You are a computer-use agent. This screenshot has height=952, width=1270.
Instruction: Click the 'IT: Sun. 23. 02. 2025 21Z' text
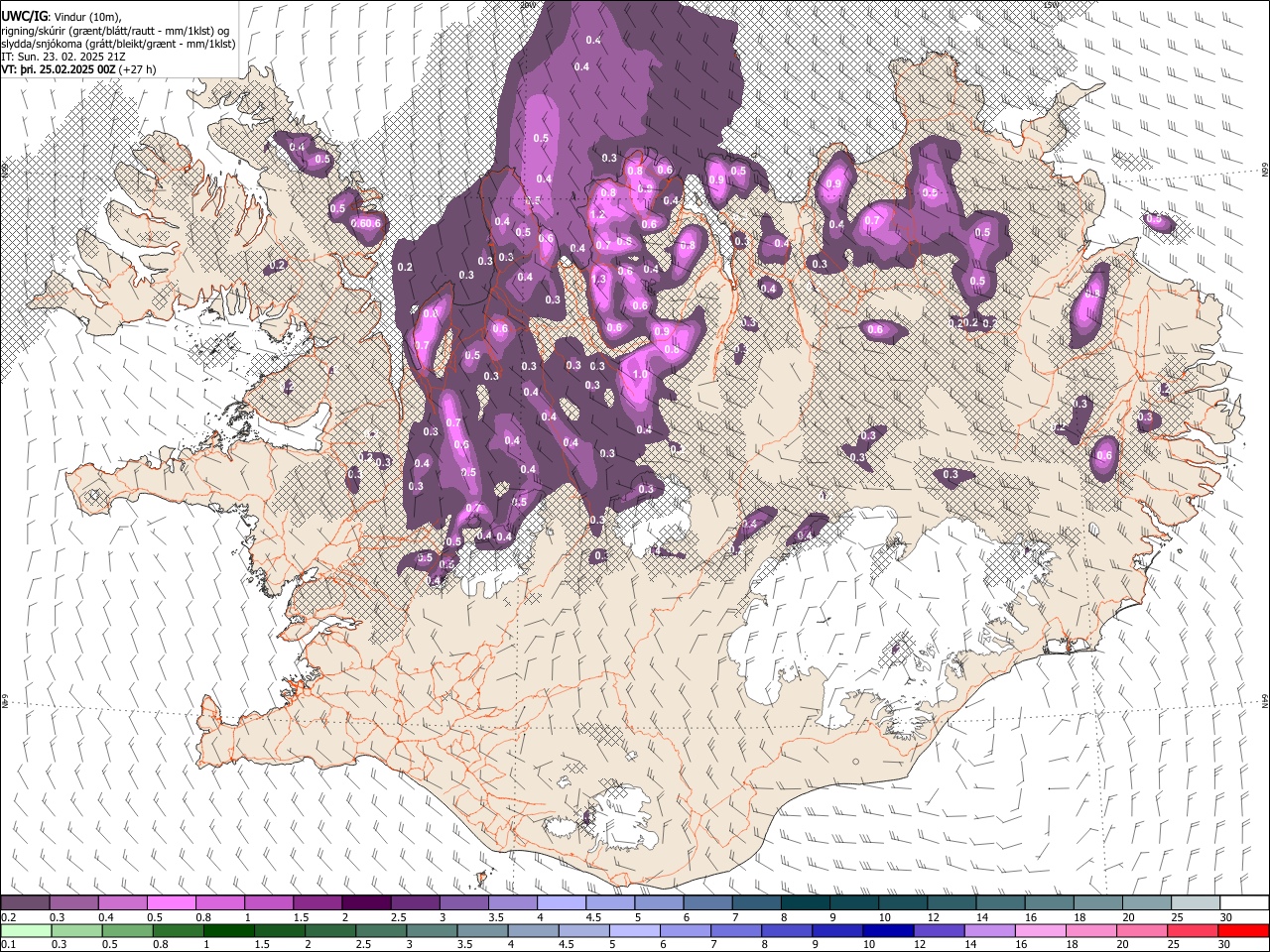pyautogui.click(x=63, y=57)
